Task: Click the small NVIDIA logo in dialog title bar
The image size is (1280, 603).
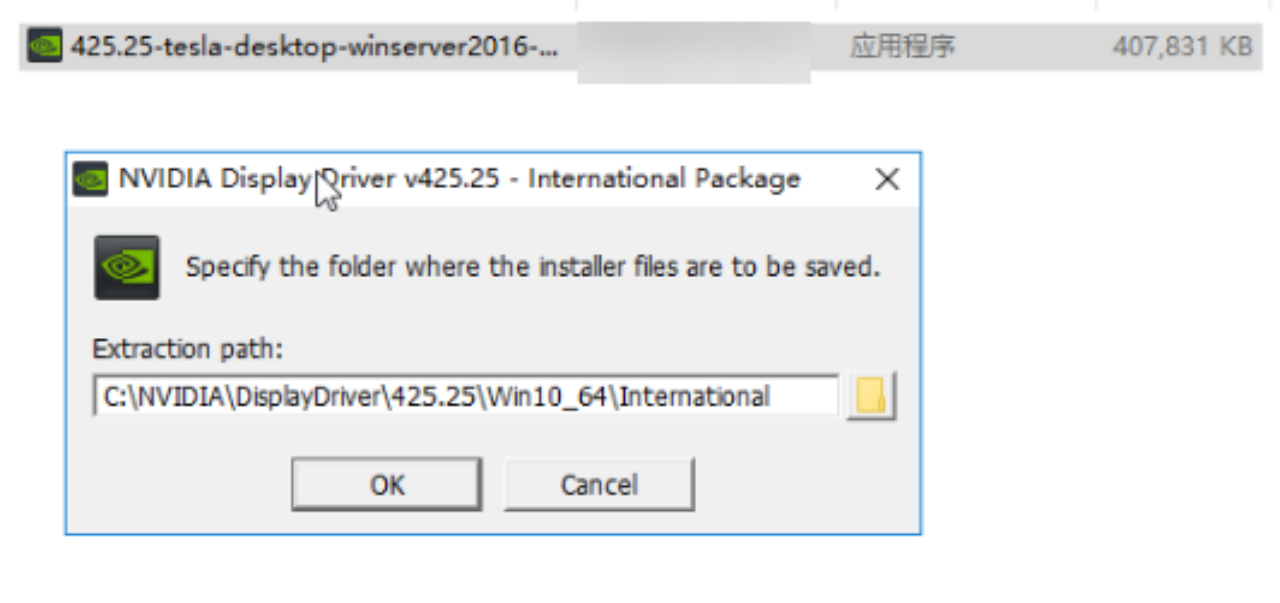Action: [90, 180]
